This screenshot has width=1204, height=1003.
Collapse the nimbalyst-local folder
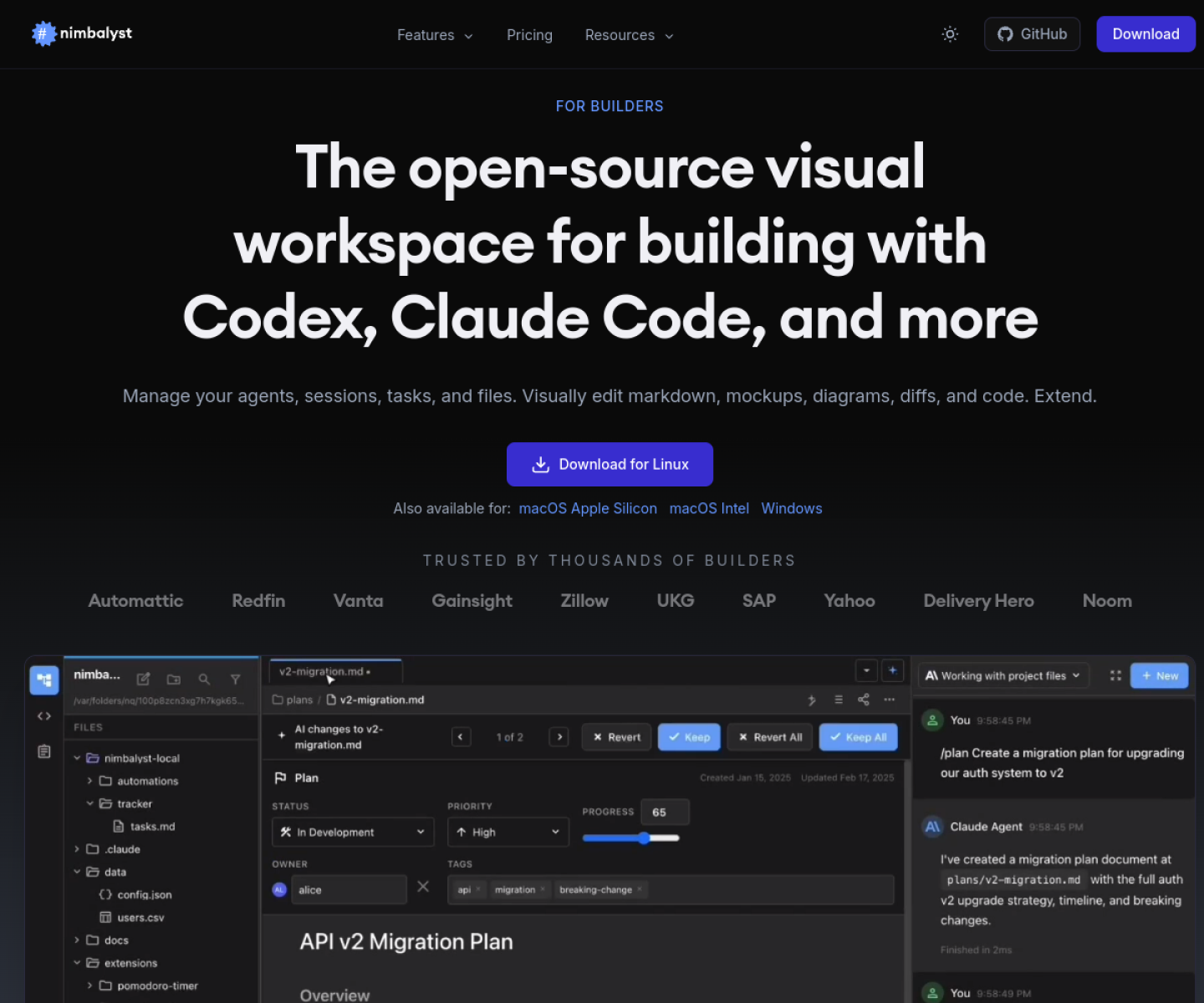(77, 758)
